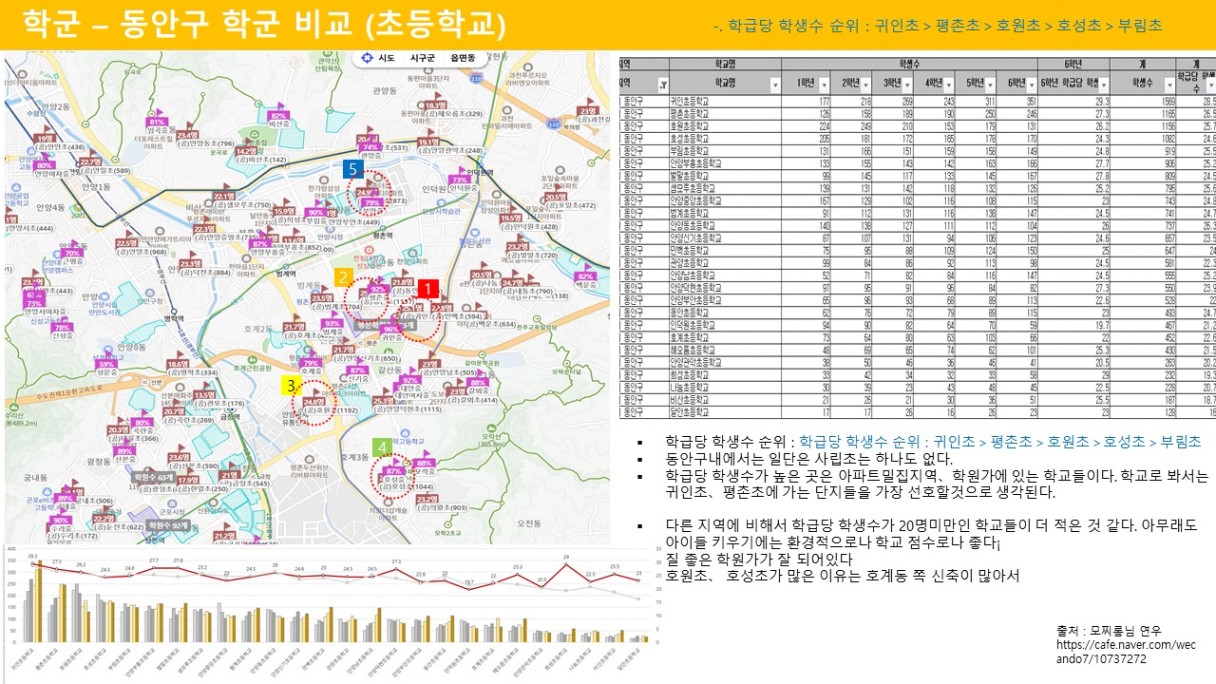Click the green number 4 map marker
The height and width of the screenshot is (684, 1216).
(x=381, y=446)
